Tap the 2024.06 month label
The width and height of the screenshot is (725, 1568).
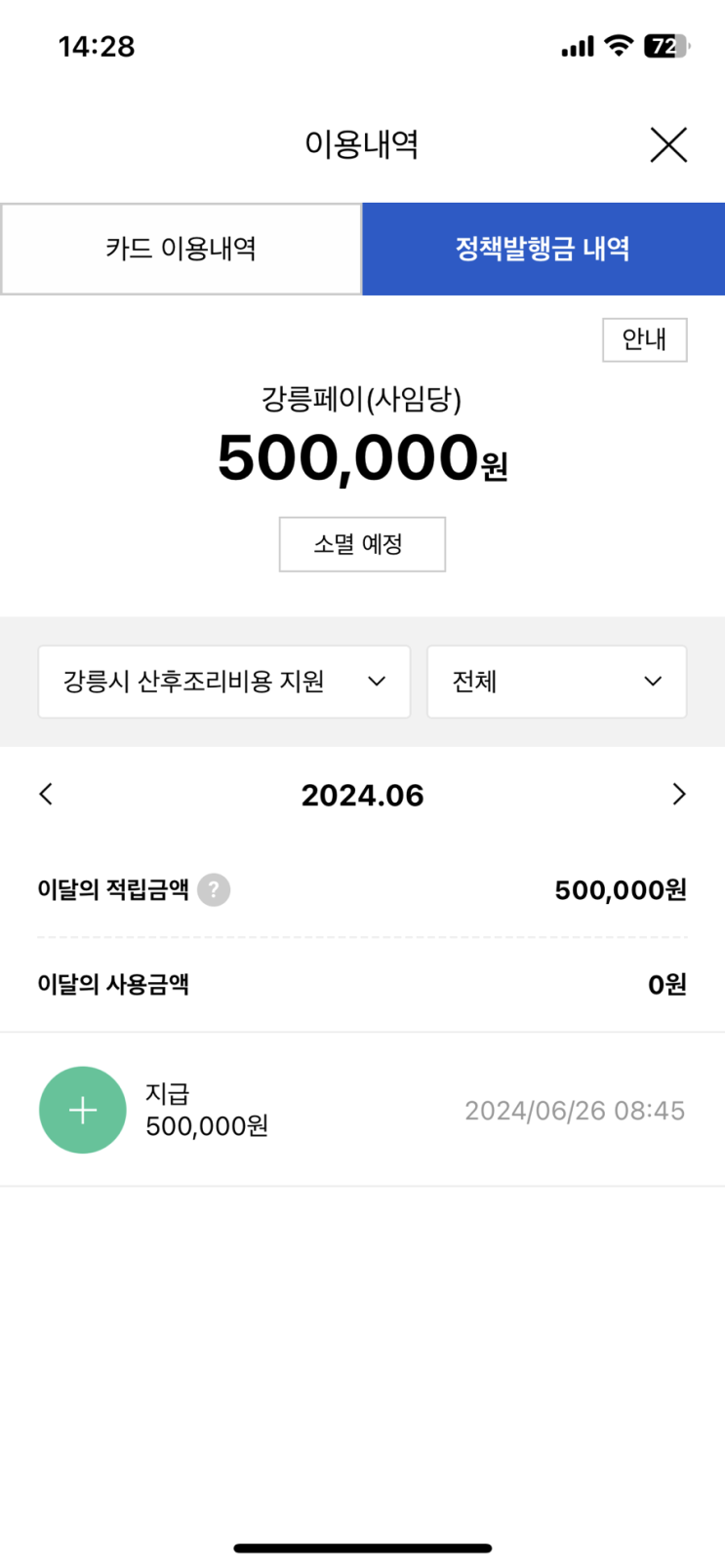pyautogui.click(x=362, y=796)
